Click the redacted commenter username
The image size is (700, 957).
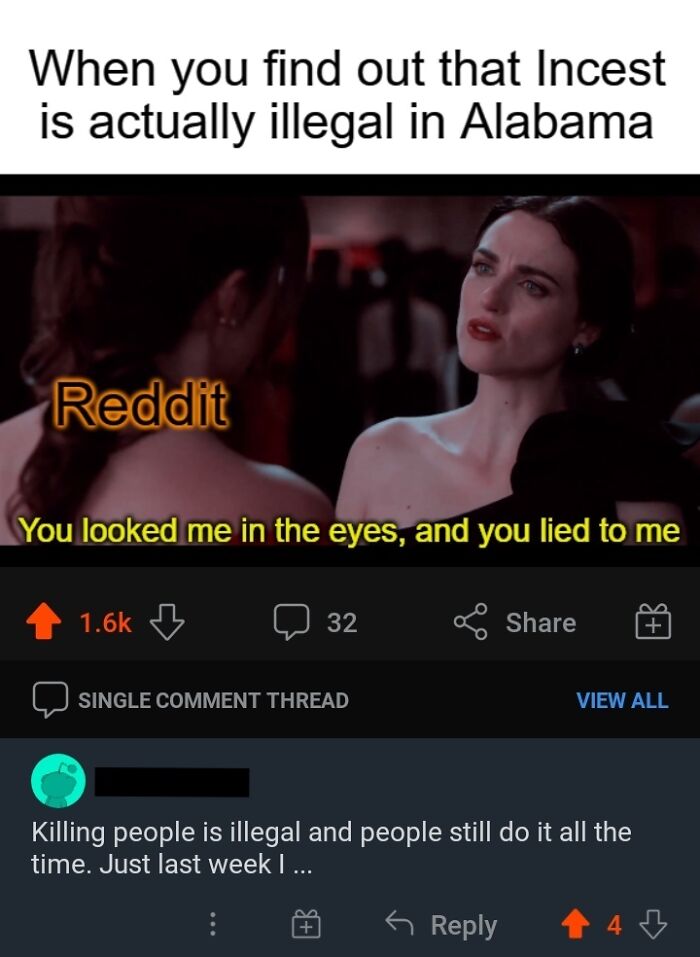tap(171, 782)
